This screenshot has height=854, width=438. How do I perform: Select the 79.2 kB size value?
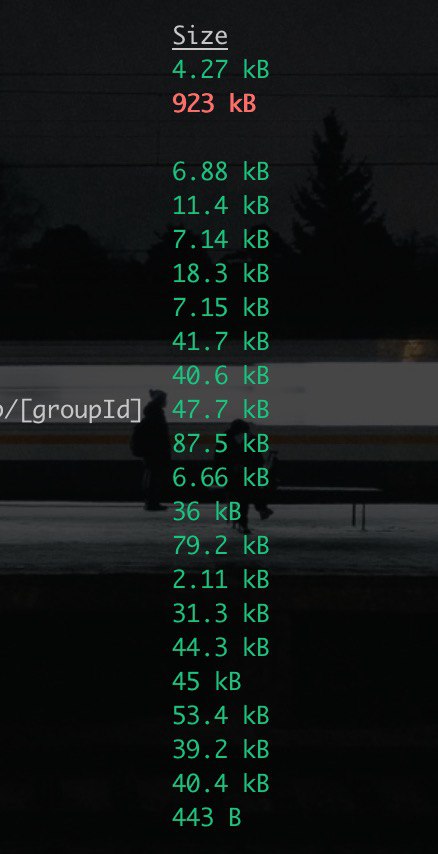click(x=221, y=546)
